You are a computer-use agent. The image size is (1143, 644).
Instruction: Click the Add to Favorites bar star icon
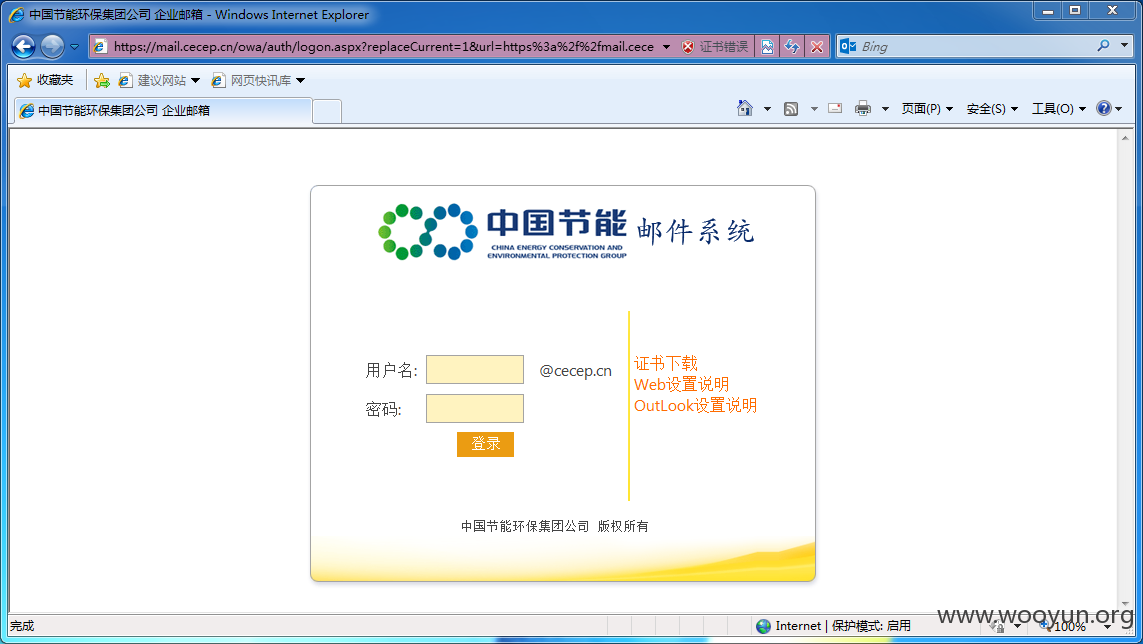click(102, 80)
